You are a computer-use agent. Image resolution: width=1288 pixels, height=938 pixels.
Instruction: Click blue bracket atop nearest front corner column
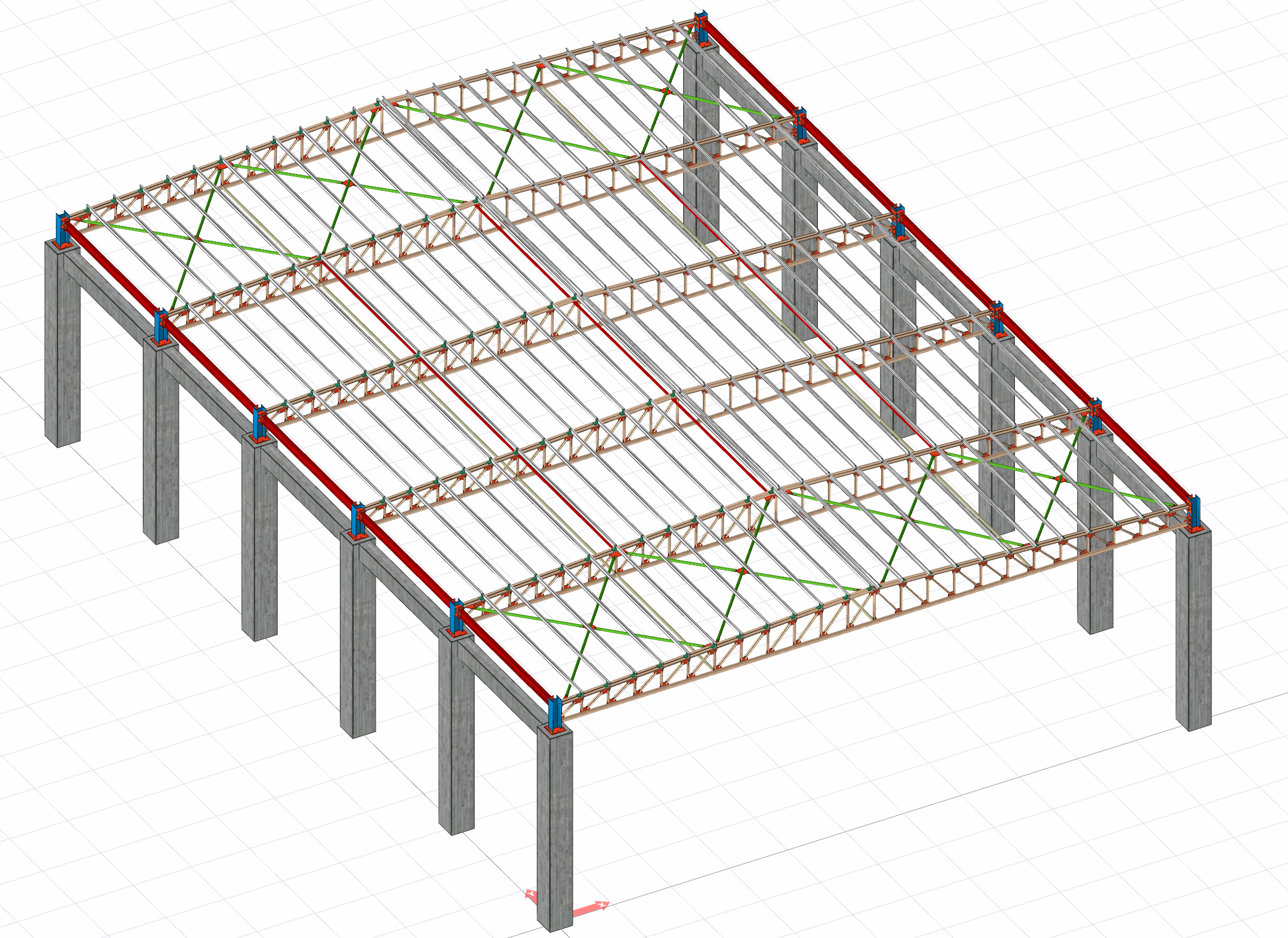pos(553,714)
